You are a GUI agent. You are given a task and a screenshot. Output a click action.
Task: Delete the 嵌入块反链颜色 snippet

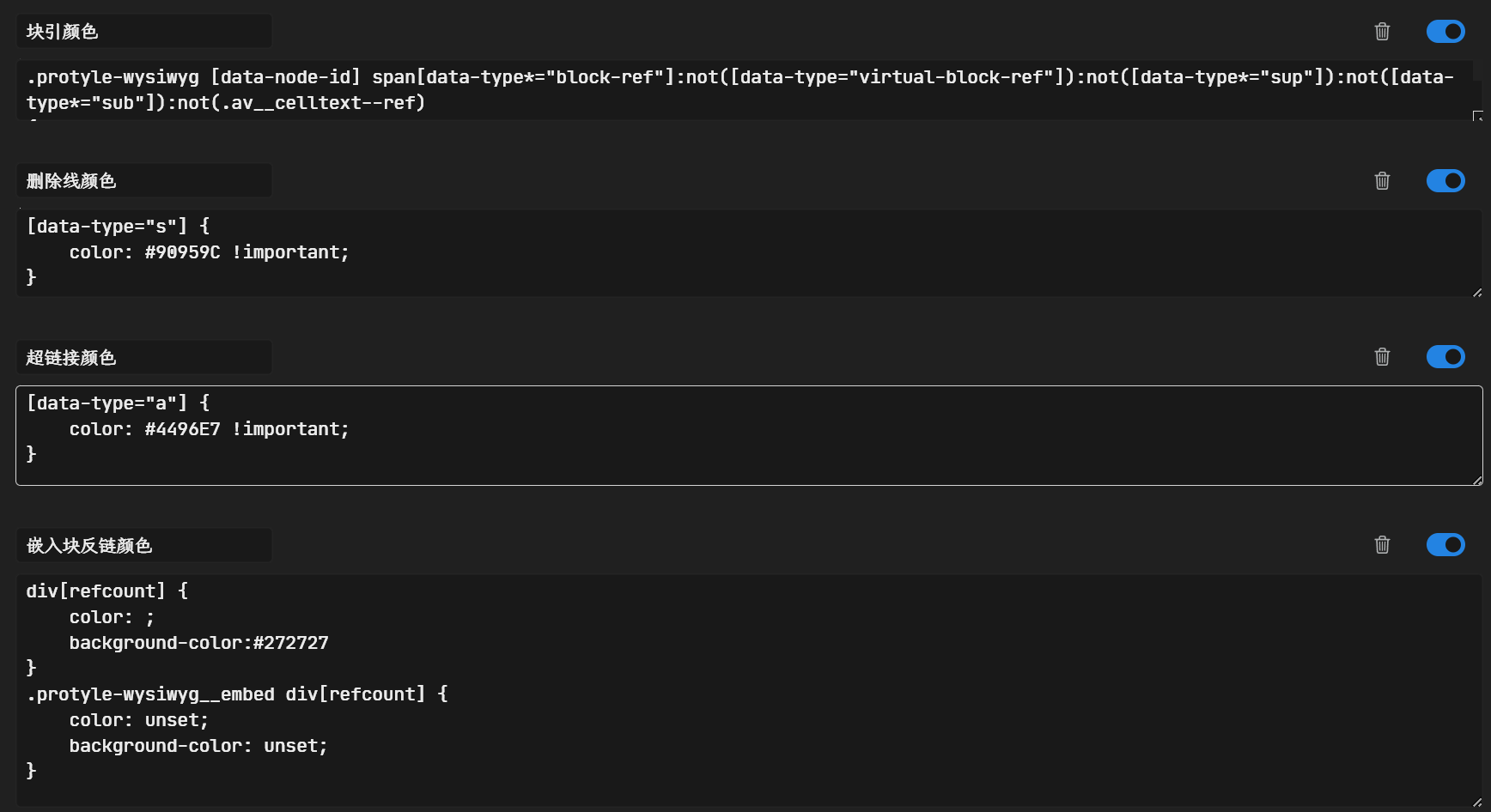coord(1382,545)
